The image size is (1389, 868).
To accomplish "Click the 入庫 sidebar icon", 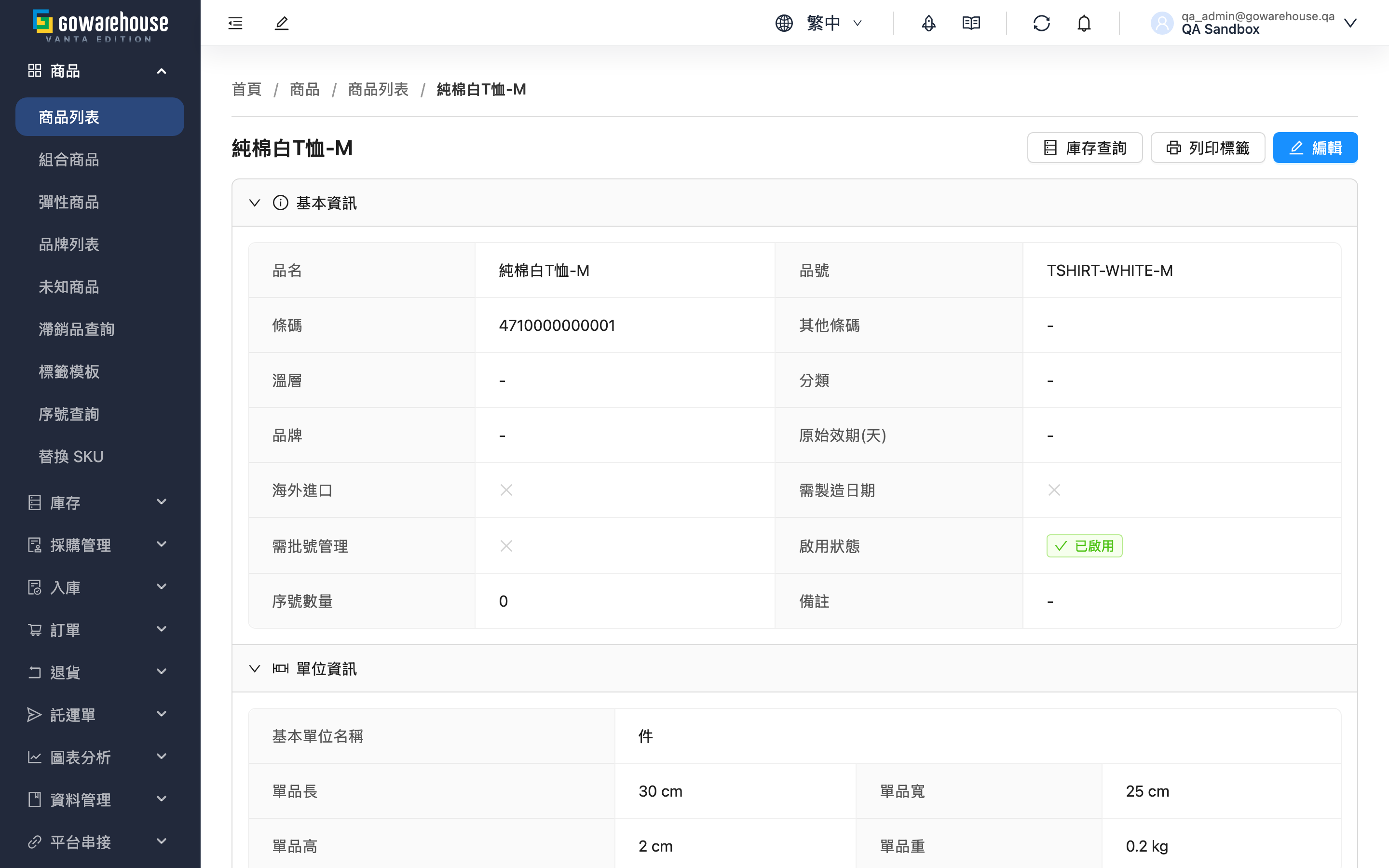I will 34,587.
